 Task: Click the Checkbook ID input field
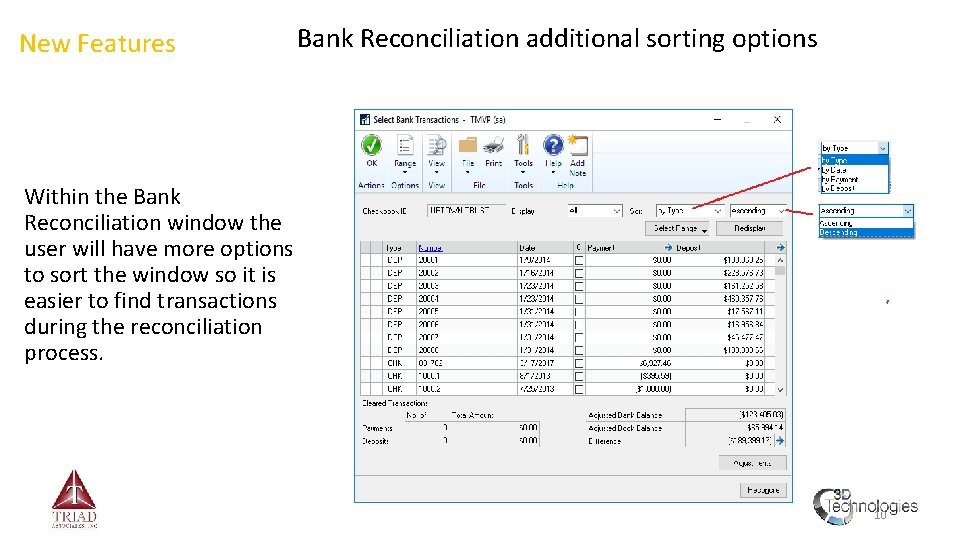pyautogui.click(x=466, y=211)
